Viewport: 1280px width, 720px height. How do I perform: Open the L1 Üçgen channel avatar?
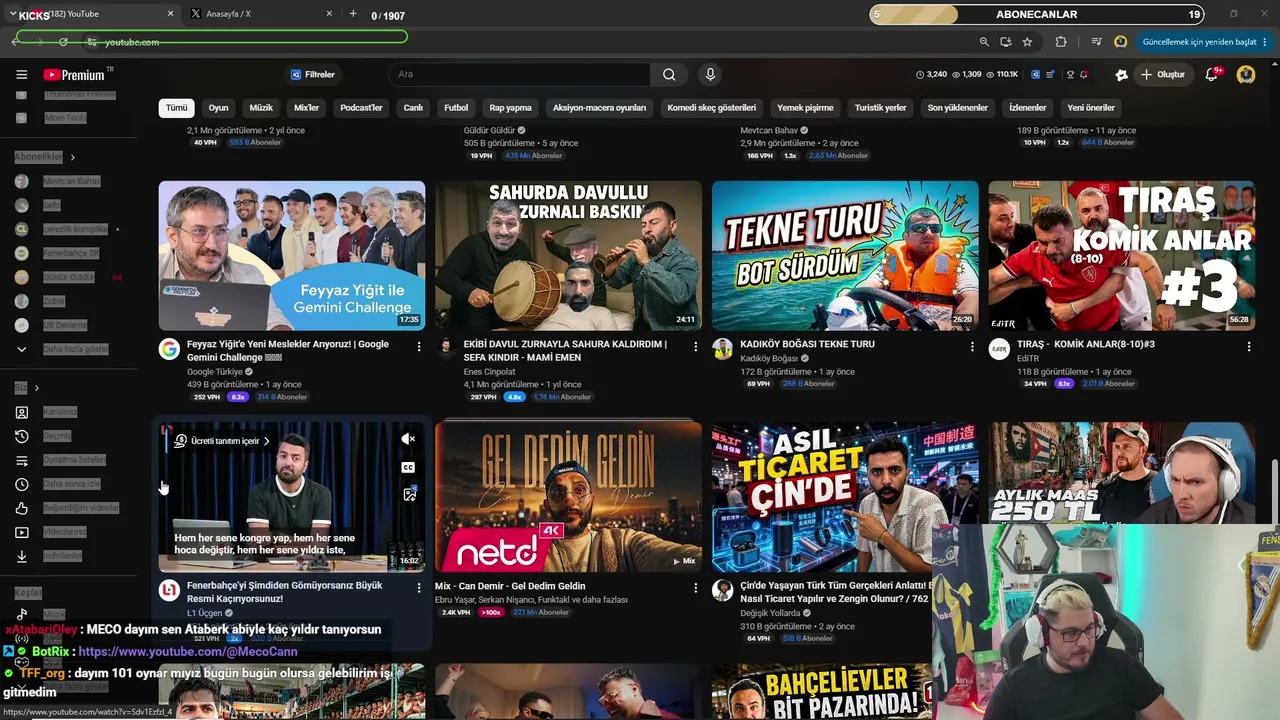click(169, 591)
